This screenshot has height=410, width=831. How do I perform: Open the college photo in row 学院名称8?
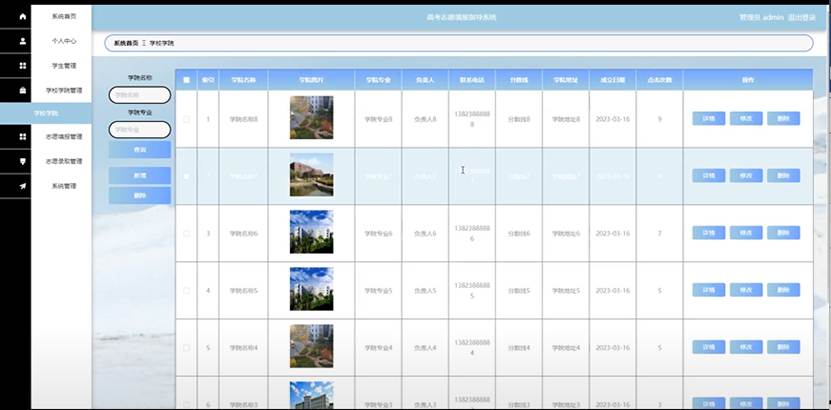[x=312, y=118]
